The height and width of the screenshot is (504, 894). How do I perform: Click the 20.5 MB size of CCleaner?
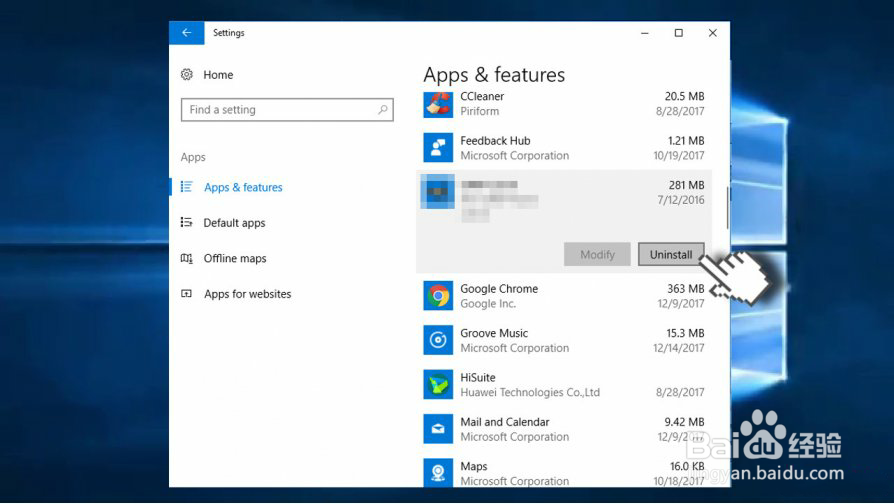pos(684,96)
